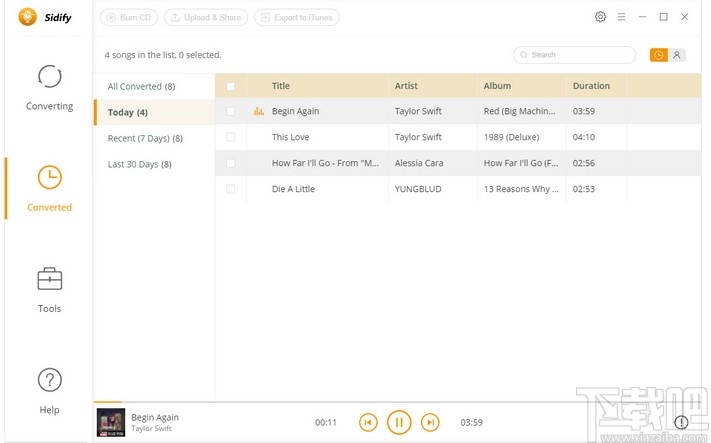Select All Converted (8) filter
Viewport: 711px width, 443px height.
tap(155, 87)
